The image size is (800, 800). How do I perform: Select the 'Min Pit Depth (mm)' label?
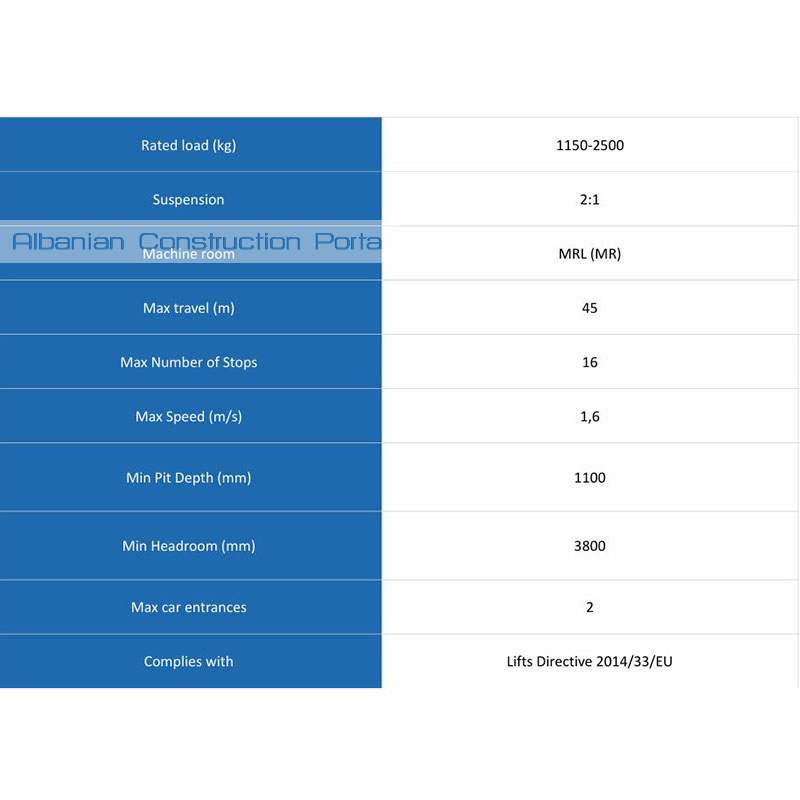tap(189, 478)
